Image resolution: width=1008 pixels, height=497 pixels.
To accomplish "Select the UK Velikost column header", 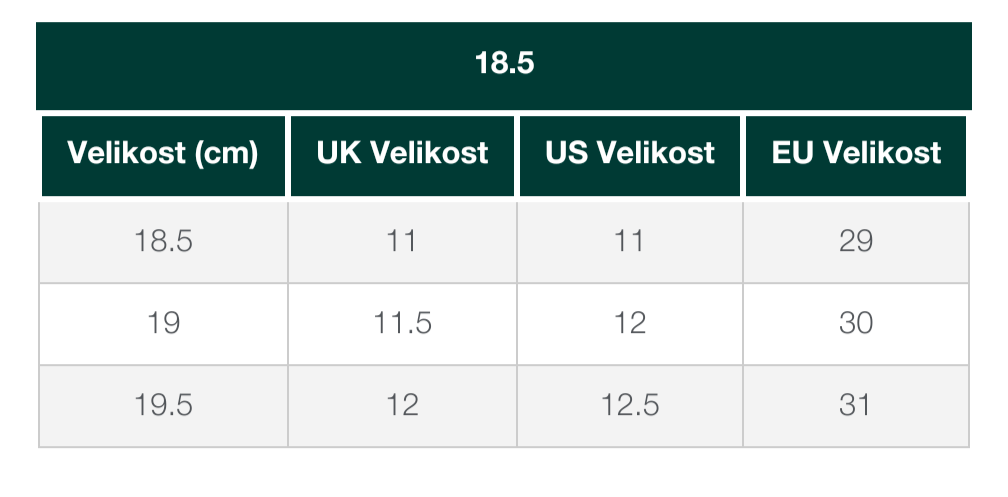I will coord(402,154).
